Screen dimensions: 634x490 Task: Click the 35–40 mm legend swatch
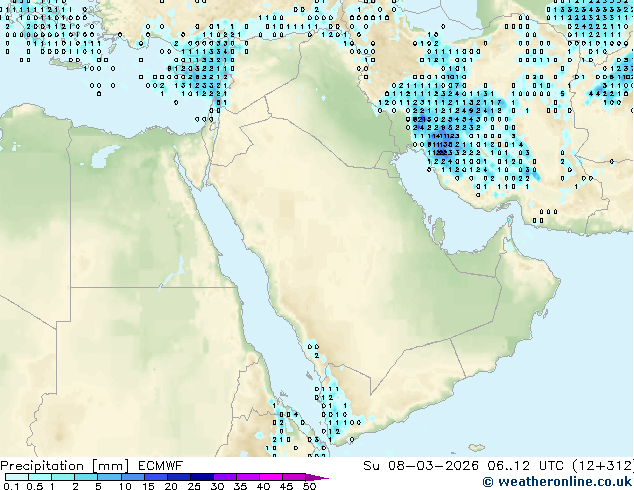[247, 477]
